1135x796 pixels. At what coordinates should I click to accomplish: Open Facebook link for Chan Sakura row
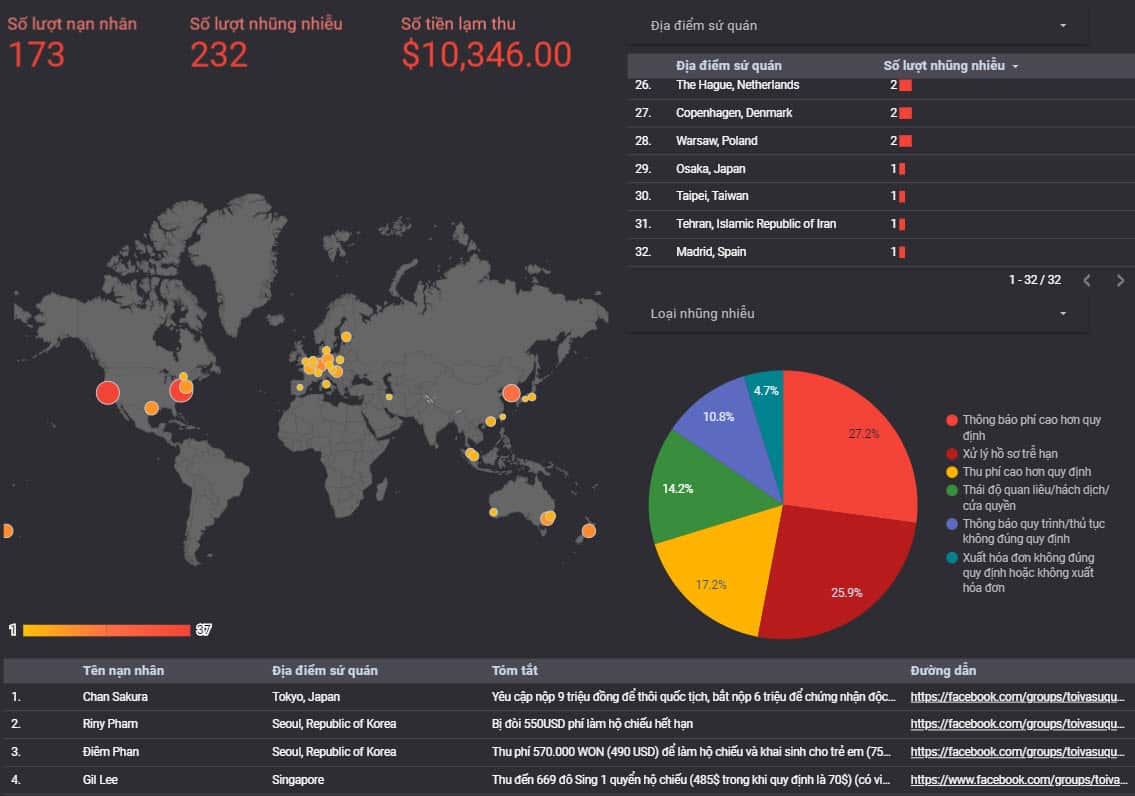coord(1017,696)
